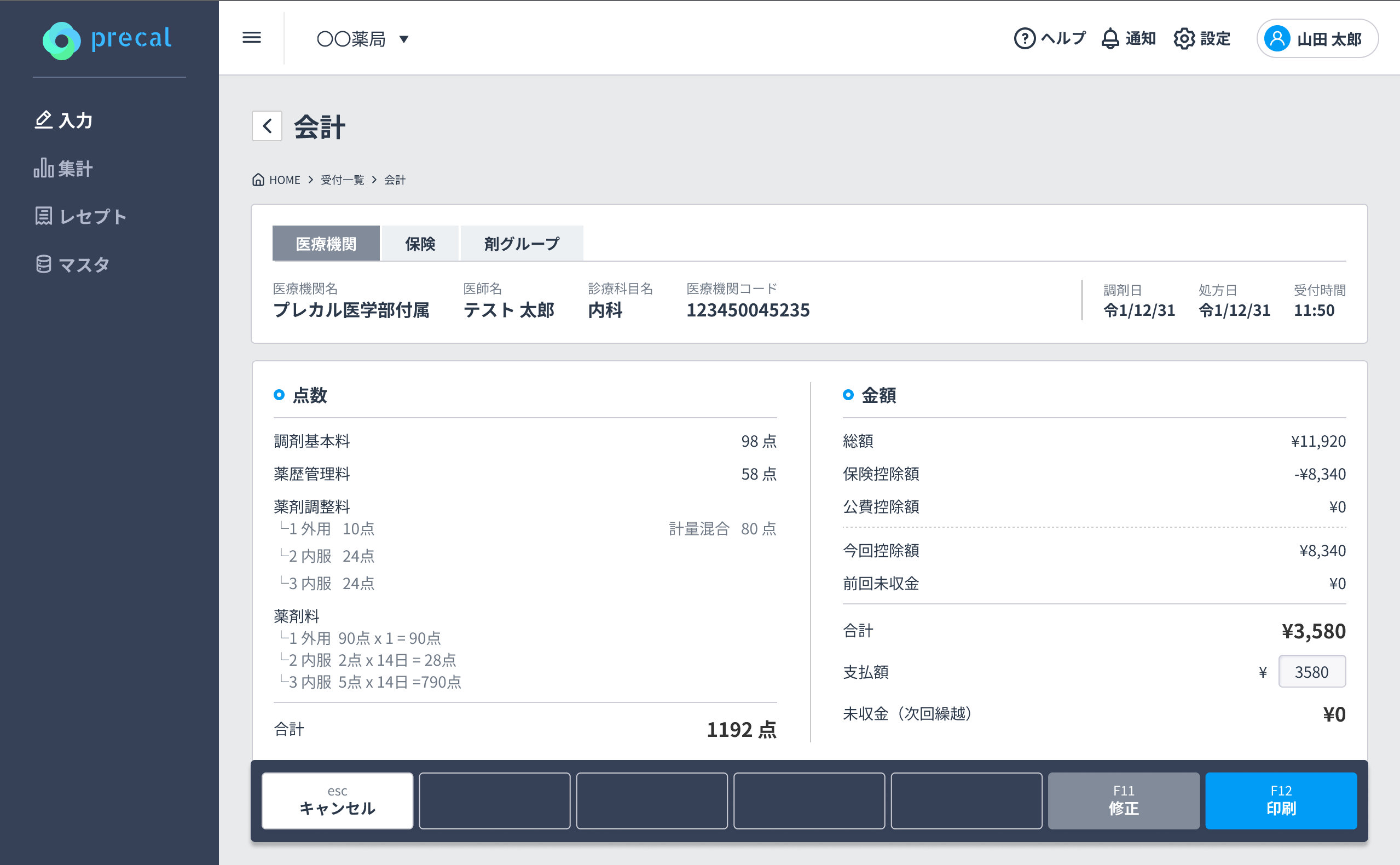Go back with the arrow beside 会計
This screenshot has width=1400, height=865.
click(x=267, y=126)
